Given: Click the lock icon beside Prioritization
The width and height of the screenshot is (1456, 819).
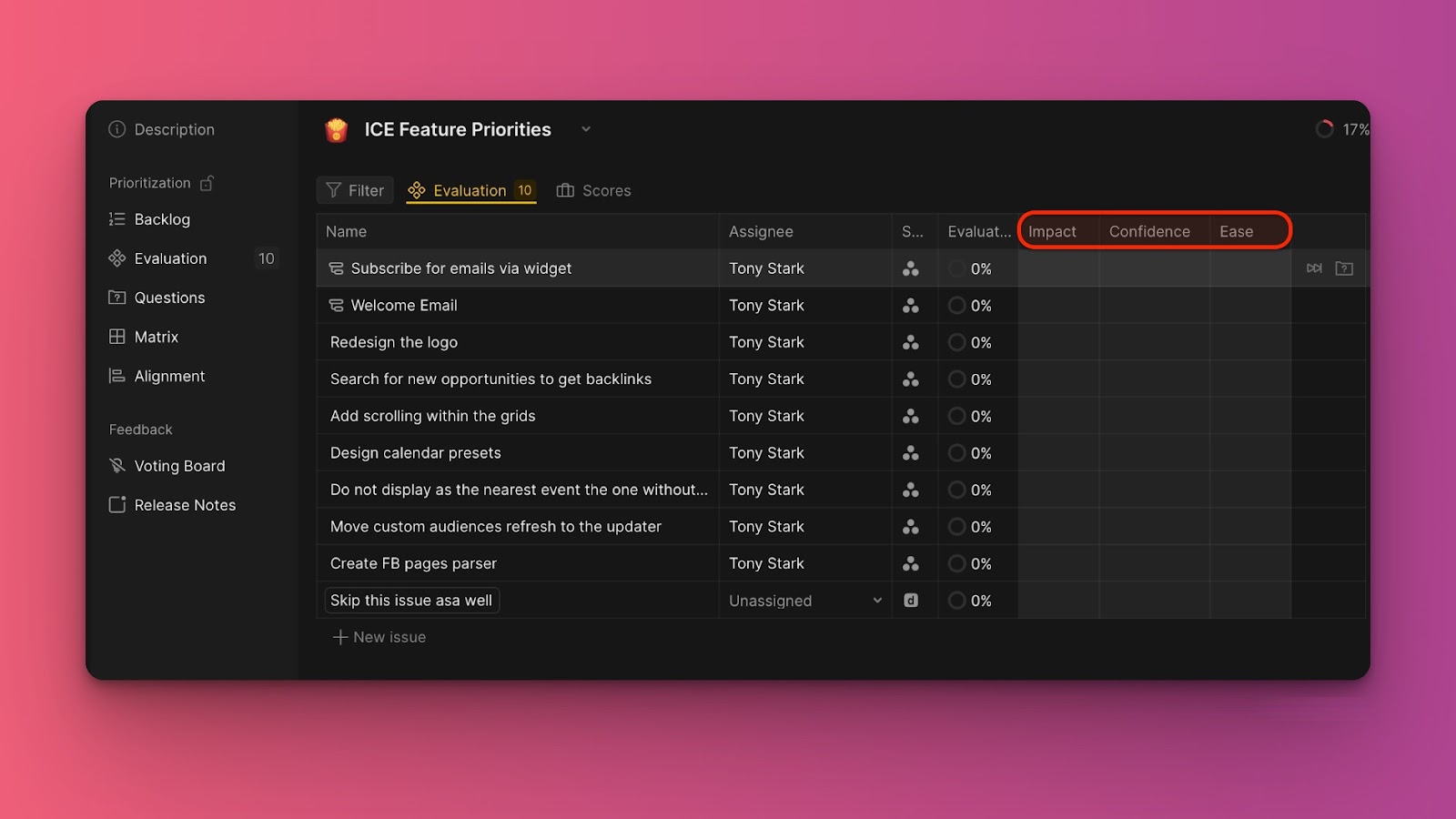Looking at the screenshot, I should (x=207, y=184).
